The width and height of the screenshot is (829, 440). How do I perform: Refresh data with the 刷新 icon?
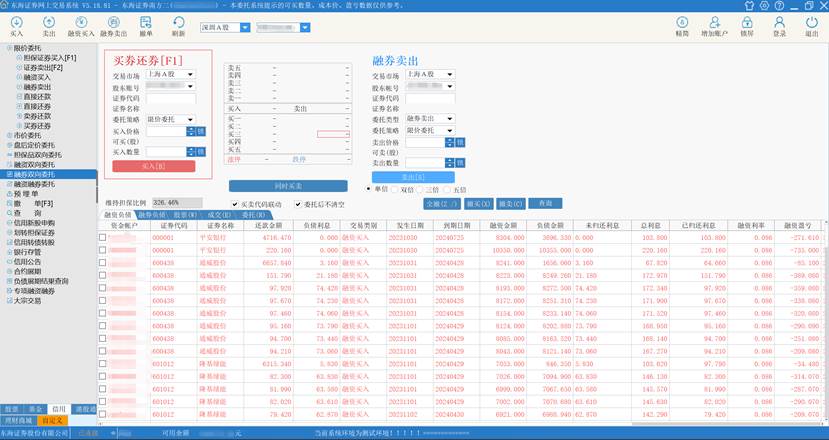tap(179, 26)
